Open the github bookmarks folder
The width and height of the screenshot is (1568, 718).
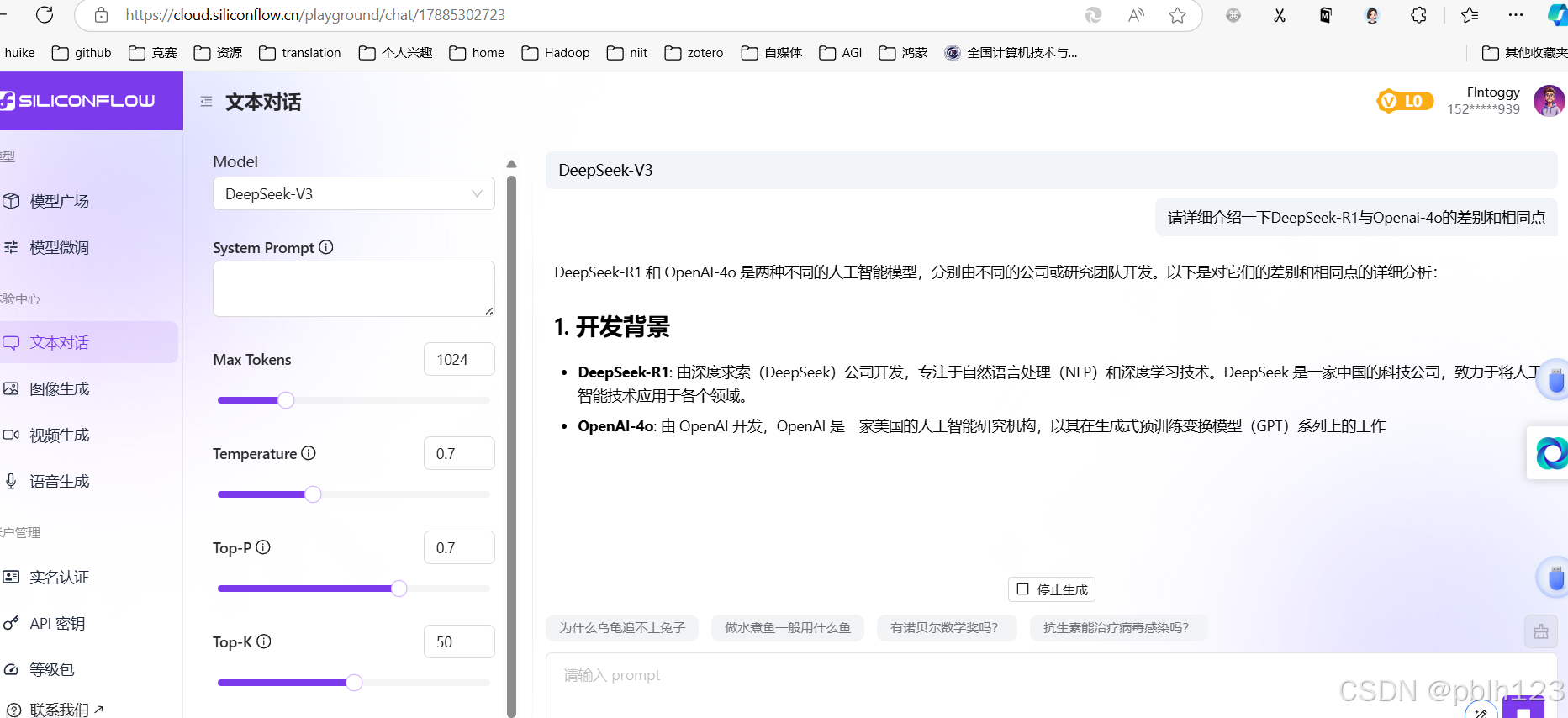pyautogui.click(x=82, y=53)
